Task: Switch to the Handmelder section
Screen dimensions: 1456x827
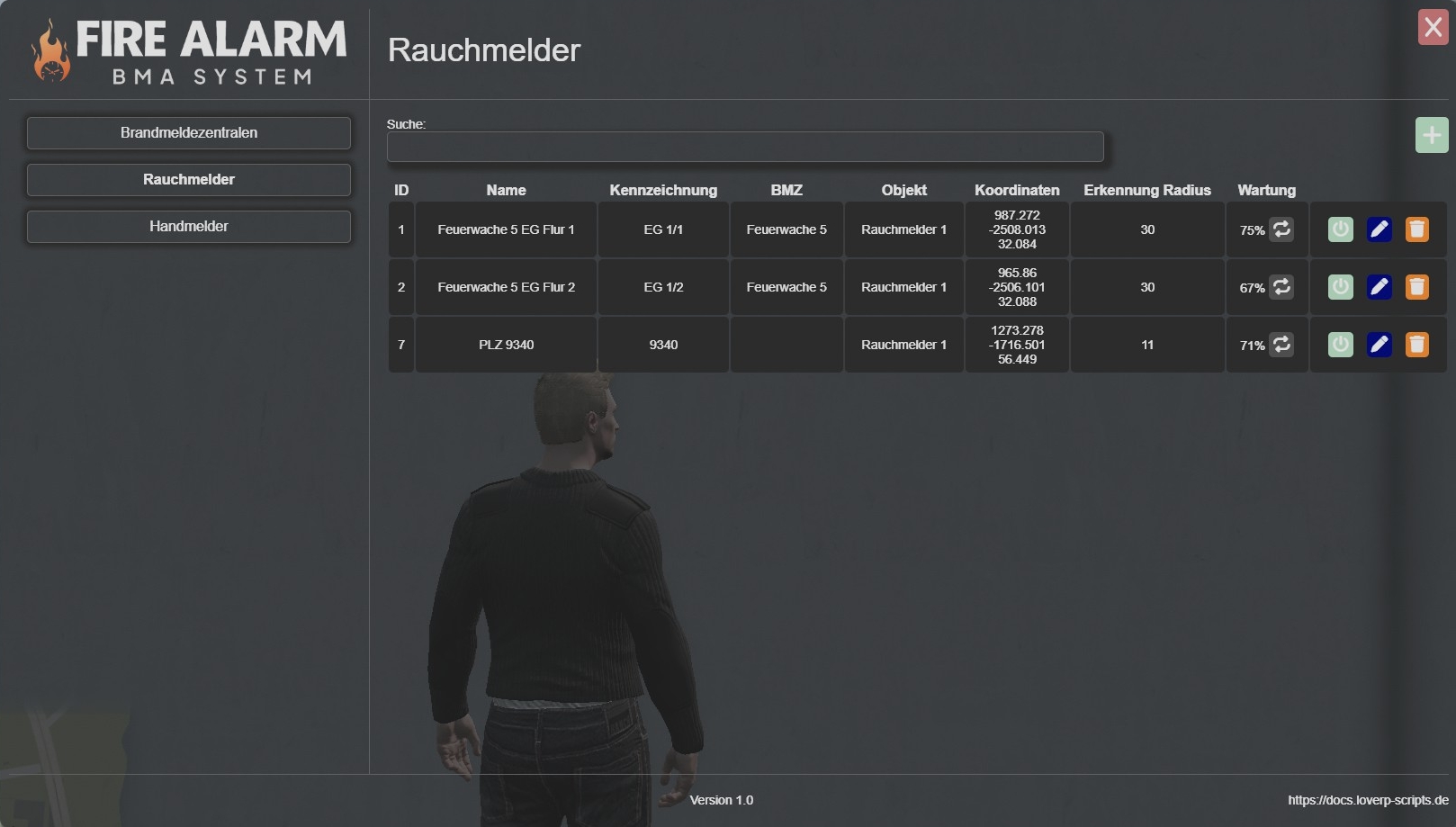Action: (x=189, y=227)
